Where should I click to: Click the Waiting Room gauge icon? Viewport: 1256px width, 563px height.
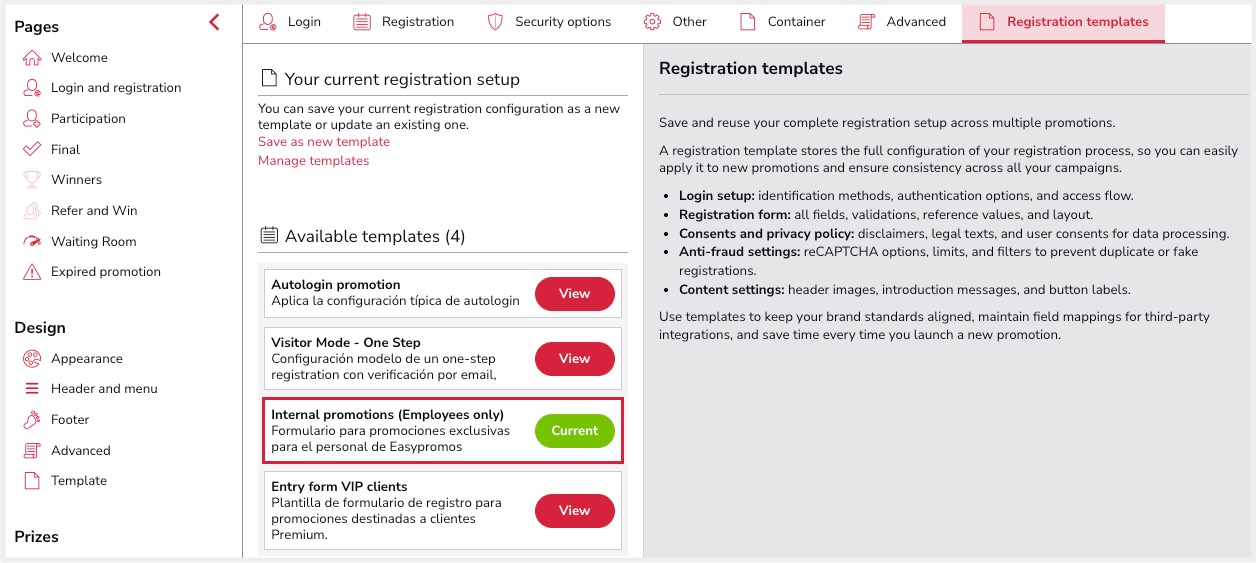(x=32, y=241)
